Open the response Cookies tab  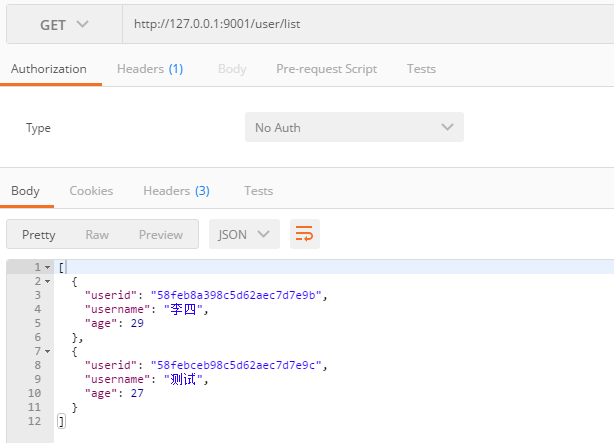(x=91, y=191)
